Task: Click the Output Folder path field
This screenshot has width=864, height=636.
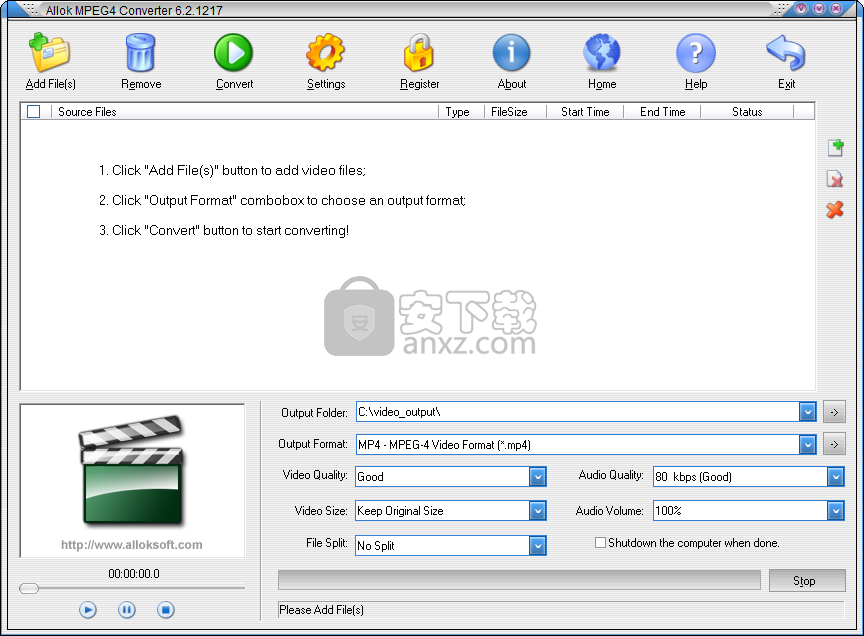Action: (577, 412)
